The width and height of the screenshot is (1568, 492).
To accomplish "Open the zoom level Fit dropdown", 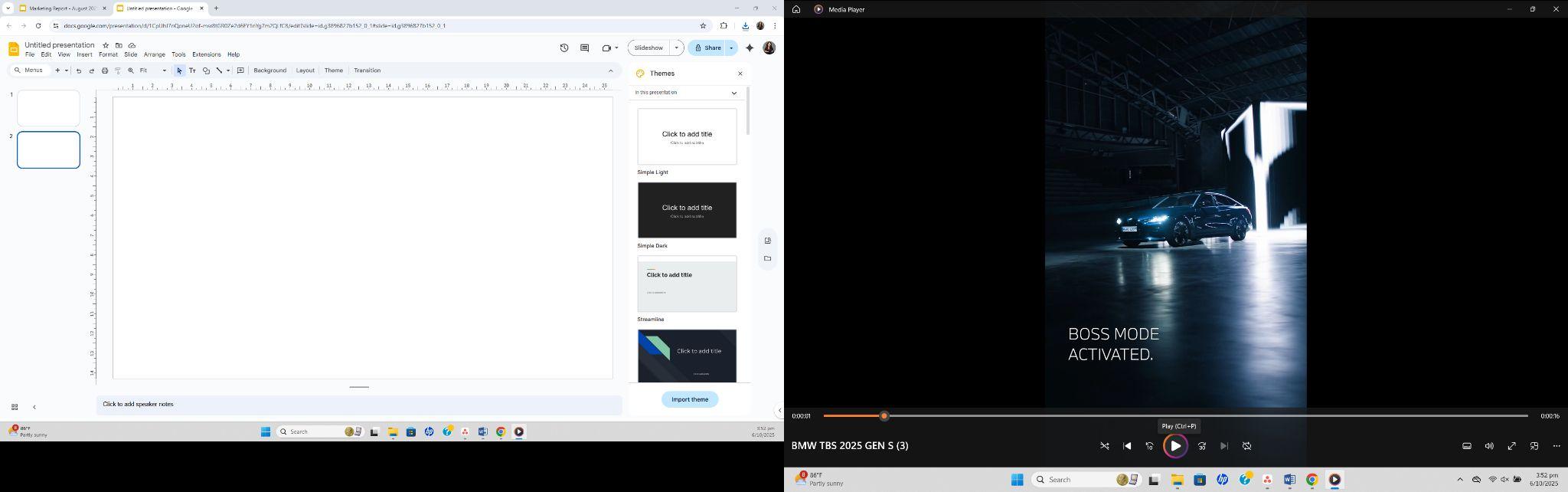I will [153, 71].
